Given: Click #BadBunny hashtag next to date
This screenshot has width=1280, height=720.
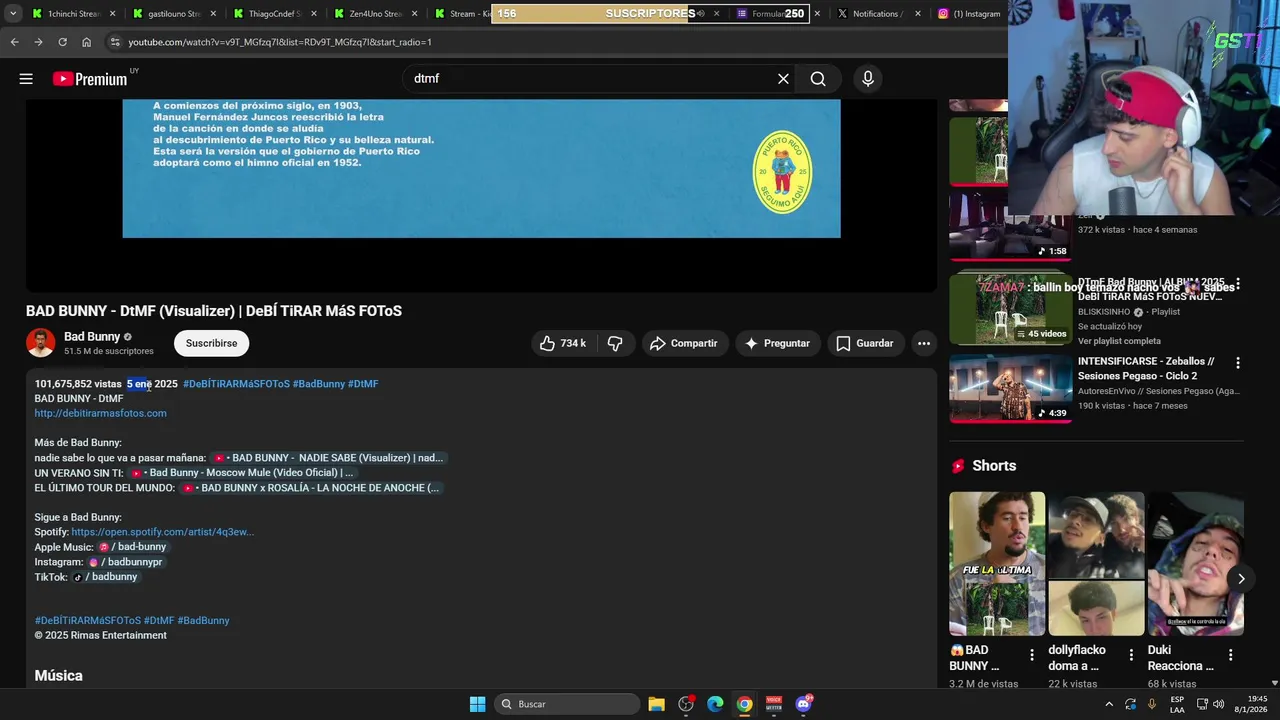Looking at the screenshot, I should [318, 384].
